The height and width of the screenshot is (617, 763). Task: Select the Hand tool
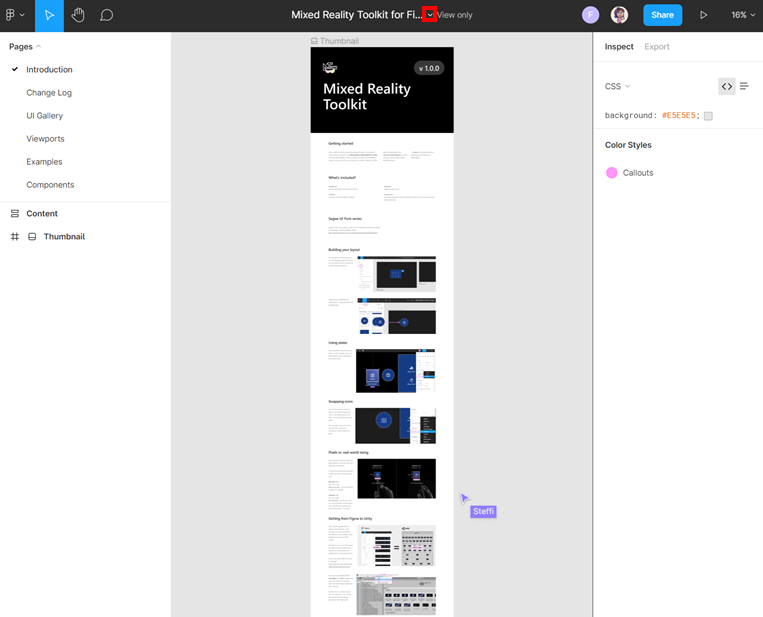point(78,15)
